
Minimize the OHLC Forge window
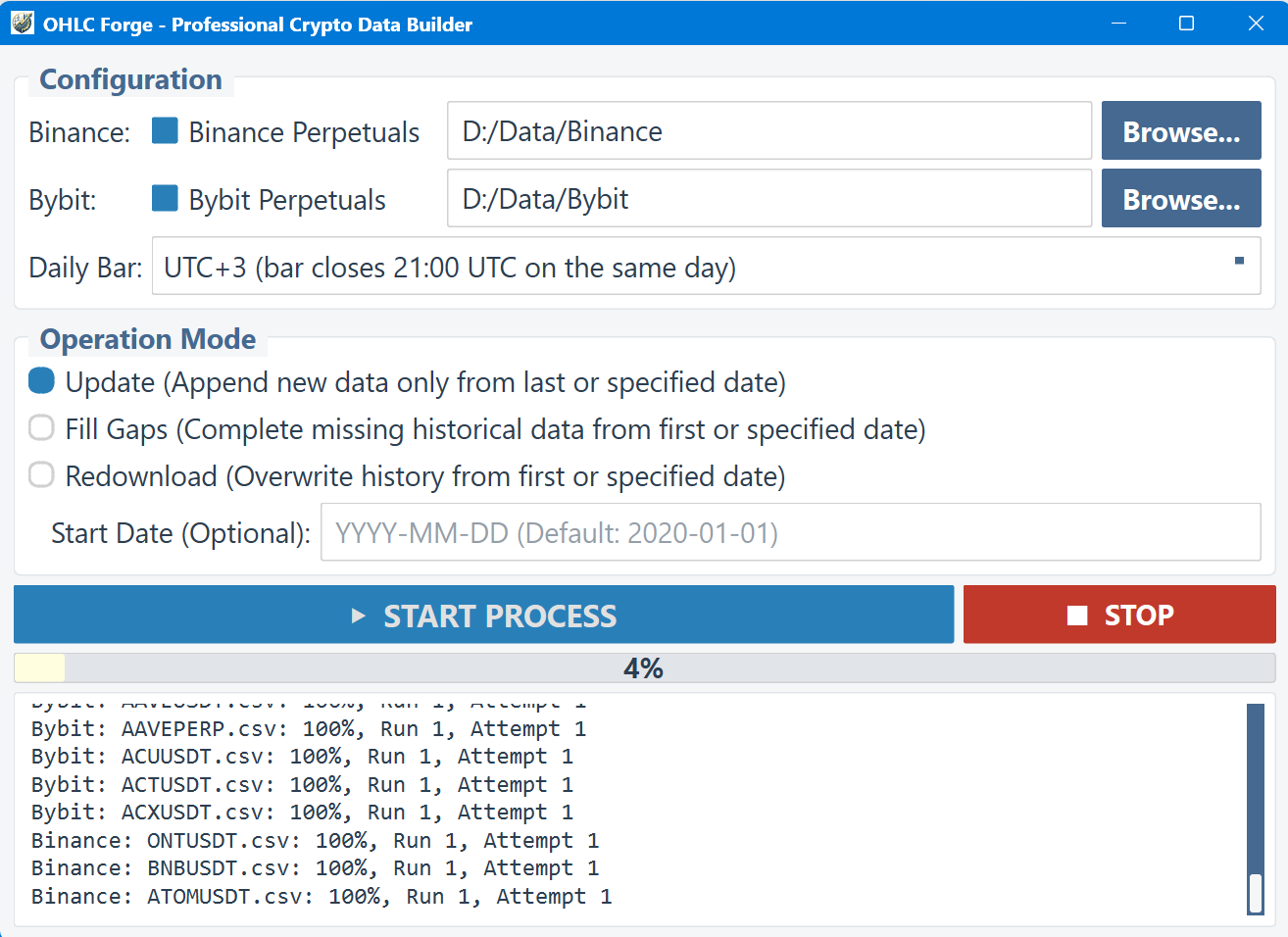[x=1118, y=24]
